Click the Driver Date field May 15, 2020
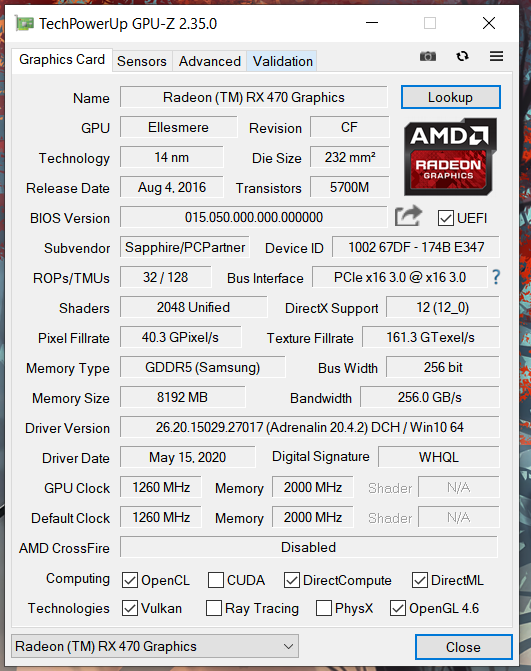531x671 pixels. point(188,457)
